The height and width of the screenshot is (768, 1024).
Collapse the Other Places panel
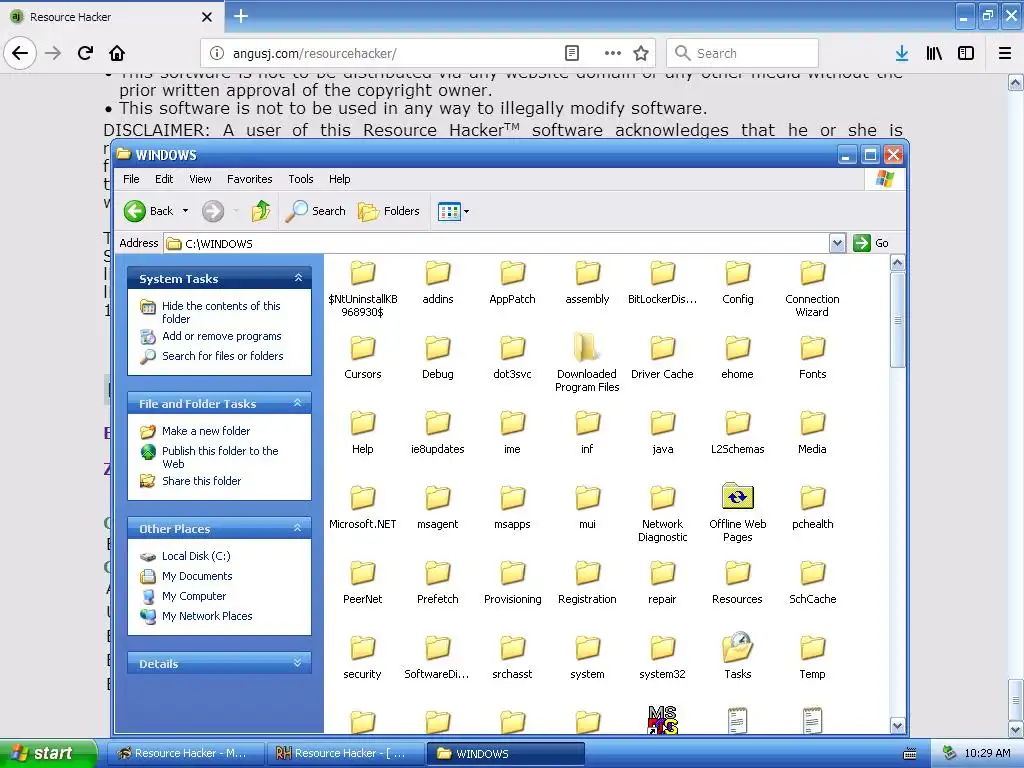(x=298, y=528)
